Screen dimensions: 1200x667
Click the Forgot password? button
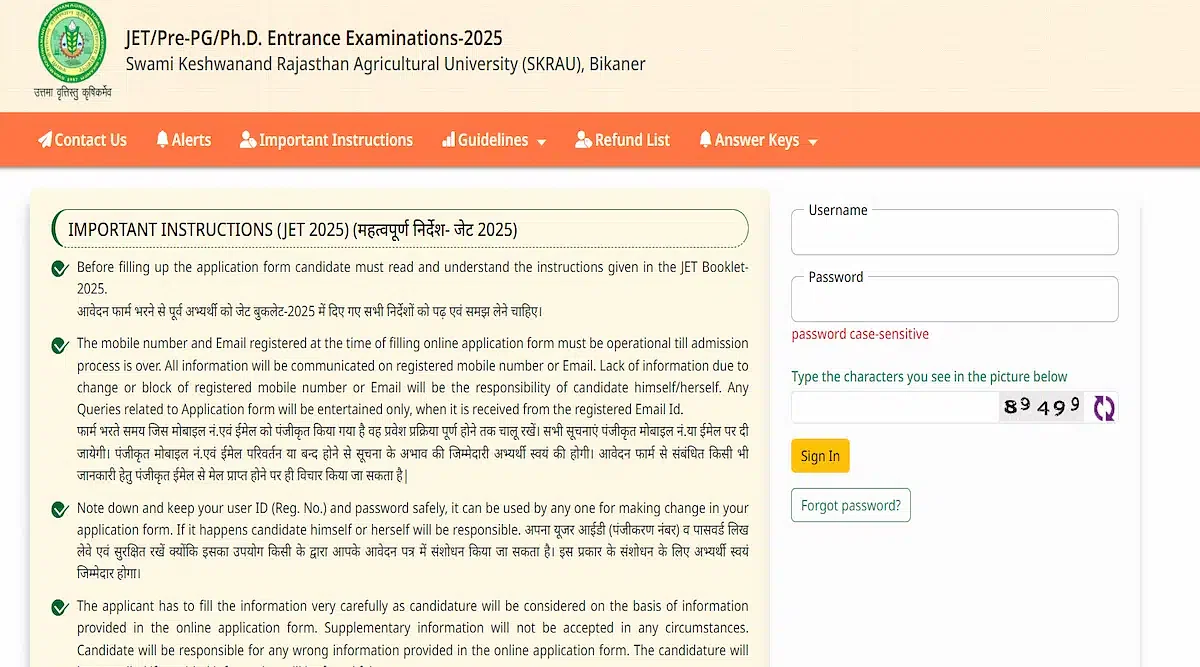851,505
